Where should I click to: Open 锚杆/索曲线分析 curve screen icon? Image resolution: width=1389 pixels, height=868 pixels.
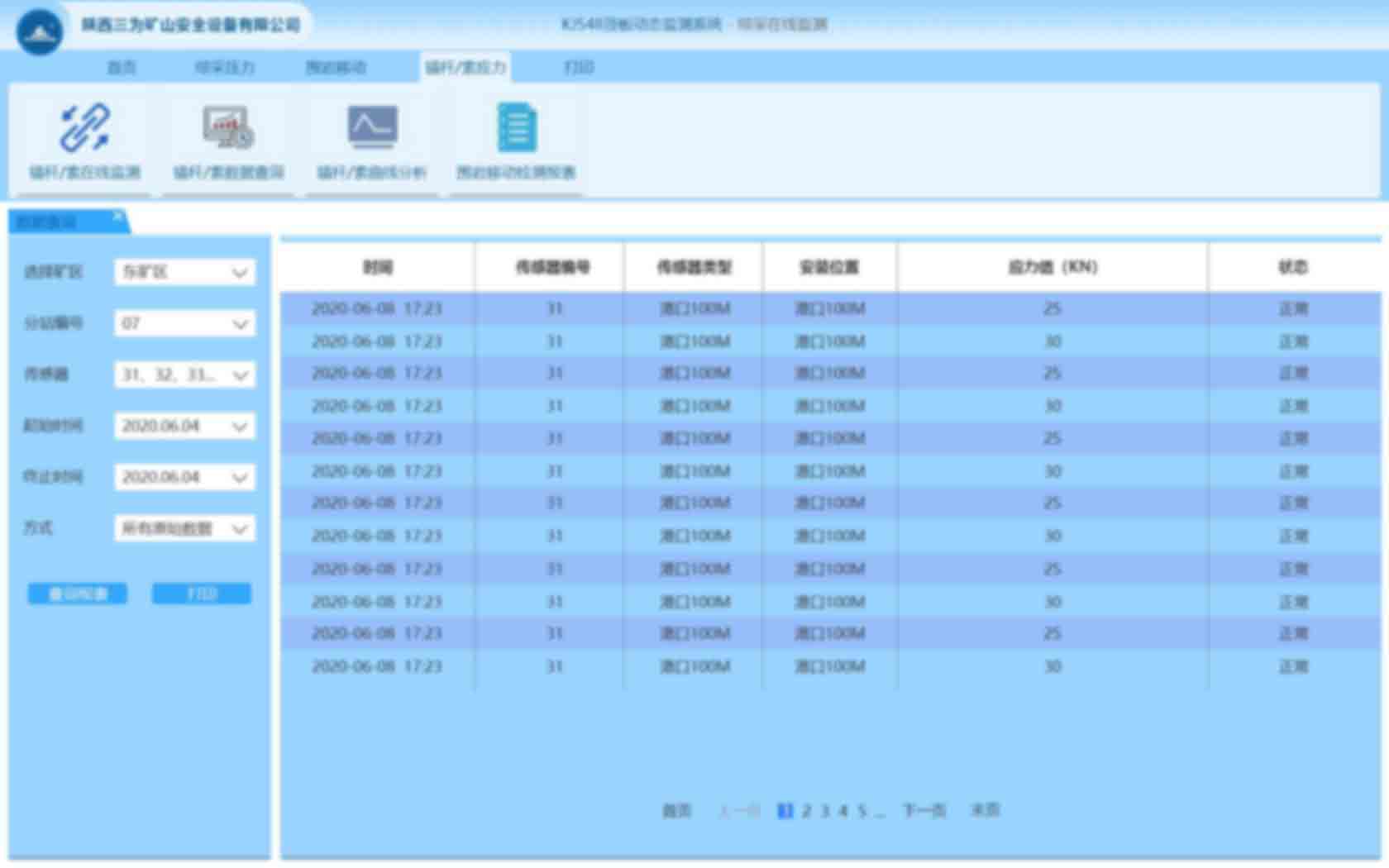(372, 126)
